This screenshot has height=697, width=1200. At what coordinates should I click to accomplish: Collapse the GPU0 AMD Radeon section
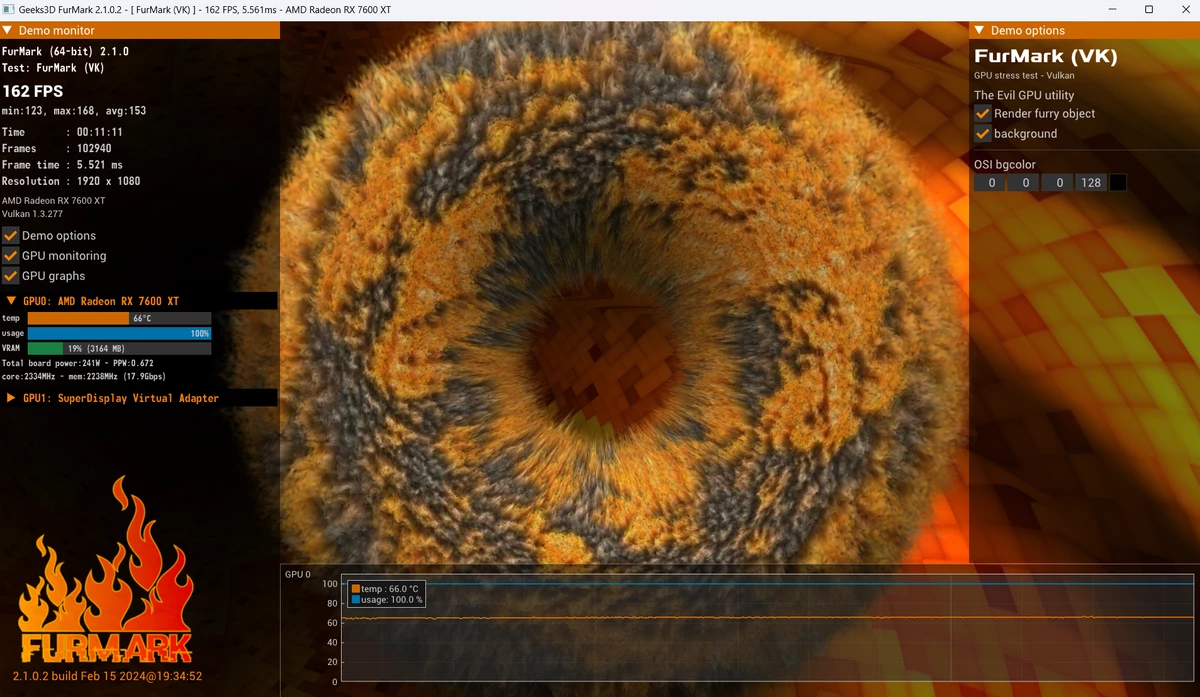[x=12, y=301]
